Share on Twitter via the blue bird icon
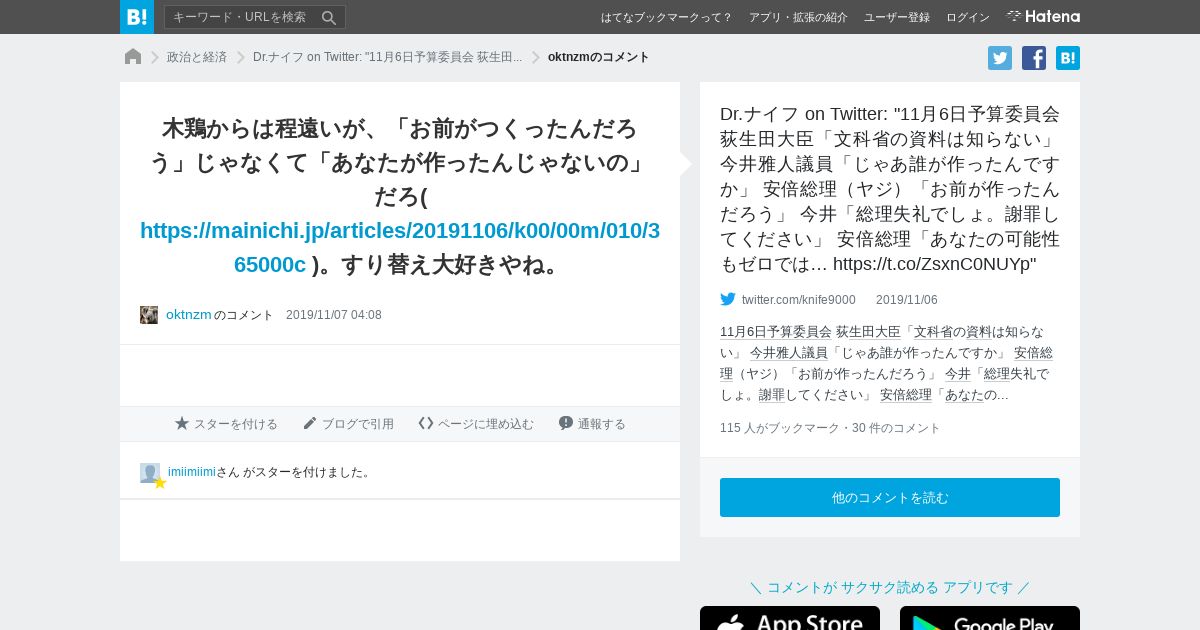1200x630 pixels. tap(1000, 58)
